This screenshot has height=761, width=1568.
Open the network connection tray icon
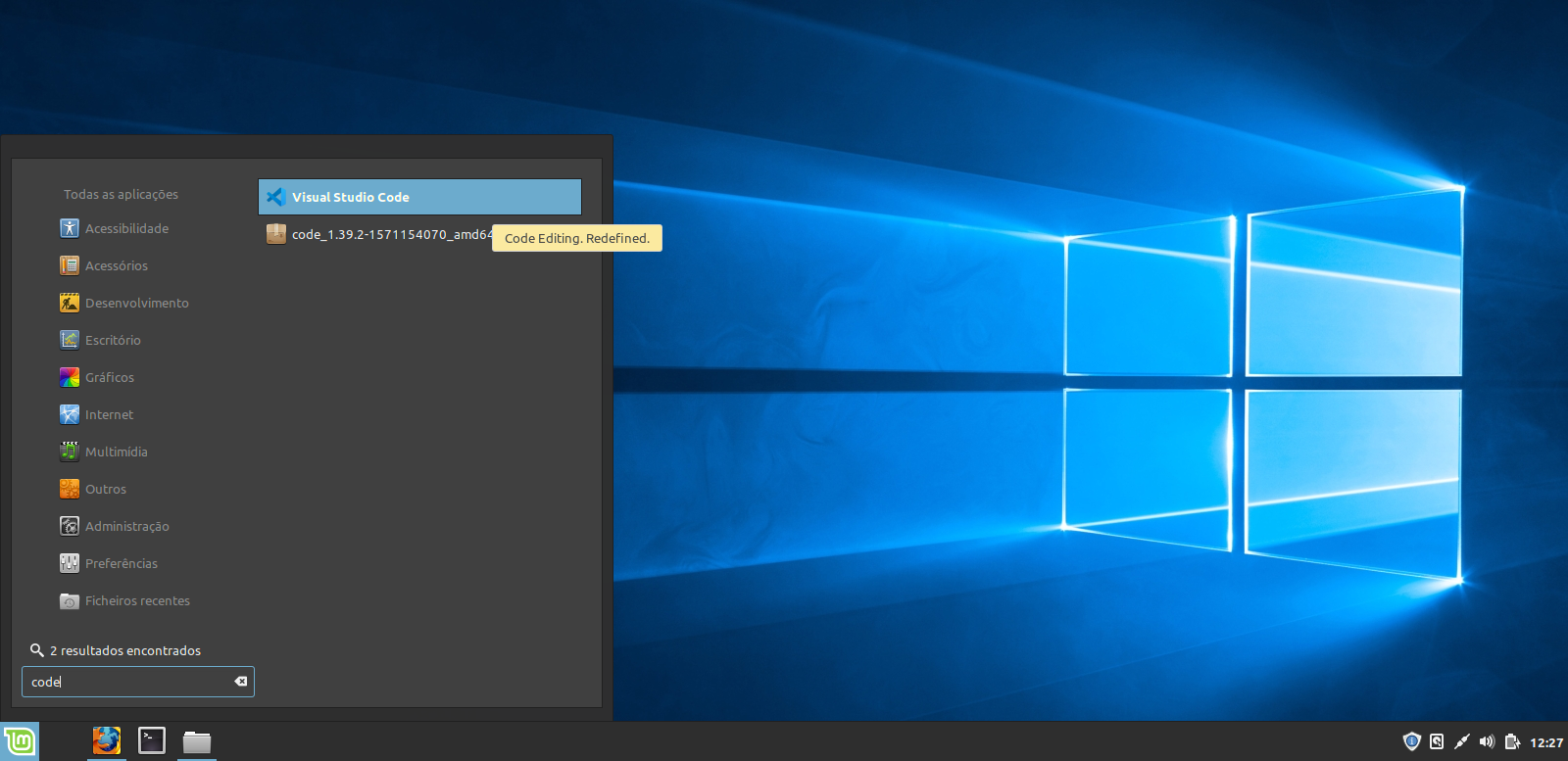tap(1461, 741)
